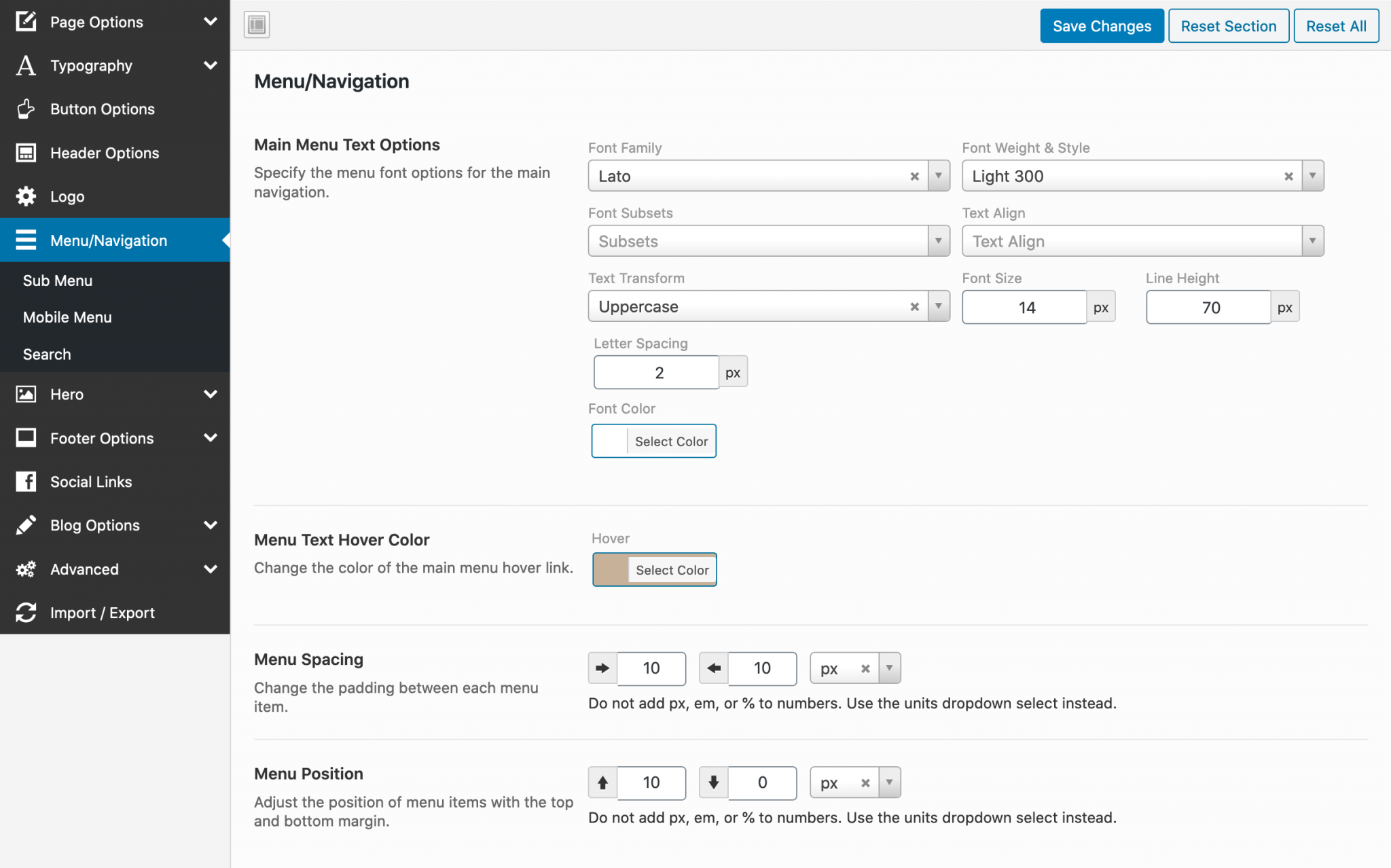Screen dimensions: 1391x868
Task: Click the Header Options layout icon
Action: pos(26,153)
